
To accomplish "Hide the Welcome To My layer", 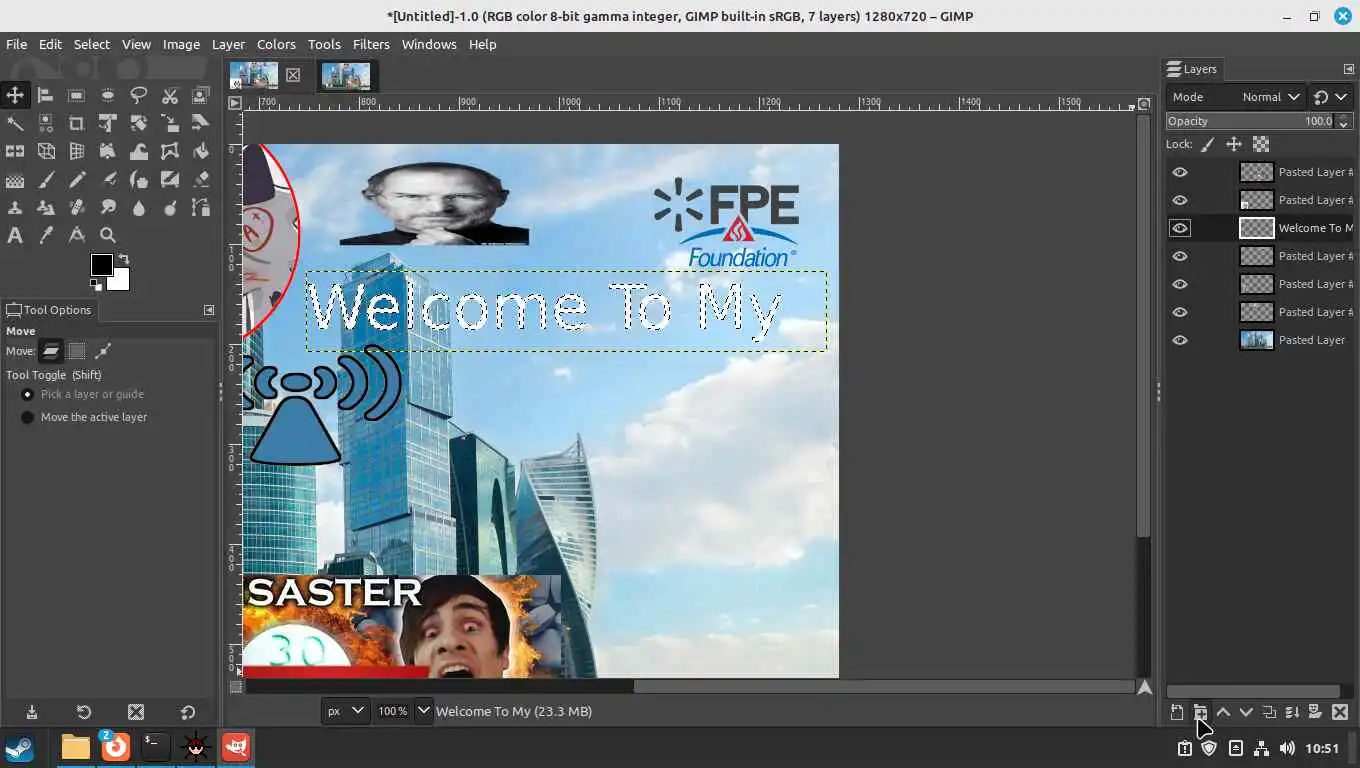I will pos(1180,228).
